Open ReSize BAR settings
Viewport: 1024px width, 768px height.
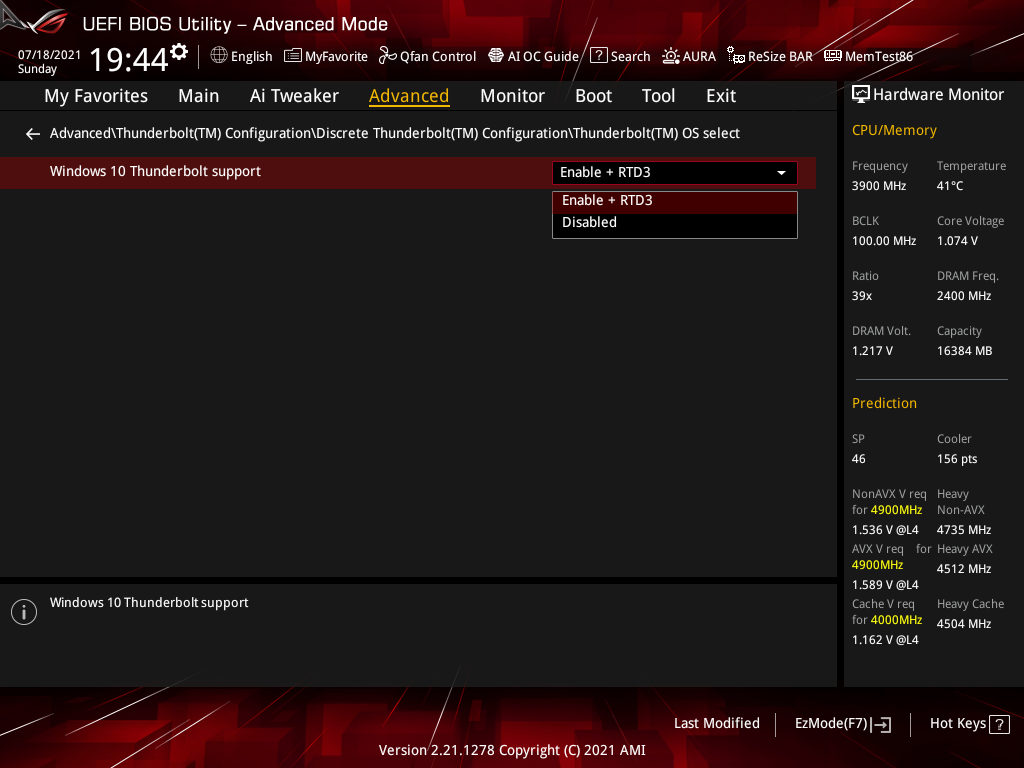click(769, 56)
